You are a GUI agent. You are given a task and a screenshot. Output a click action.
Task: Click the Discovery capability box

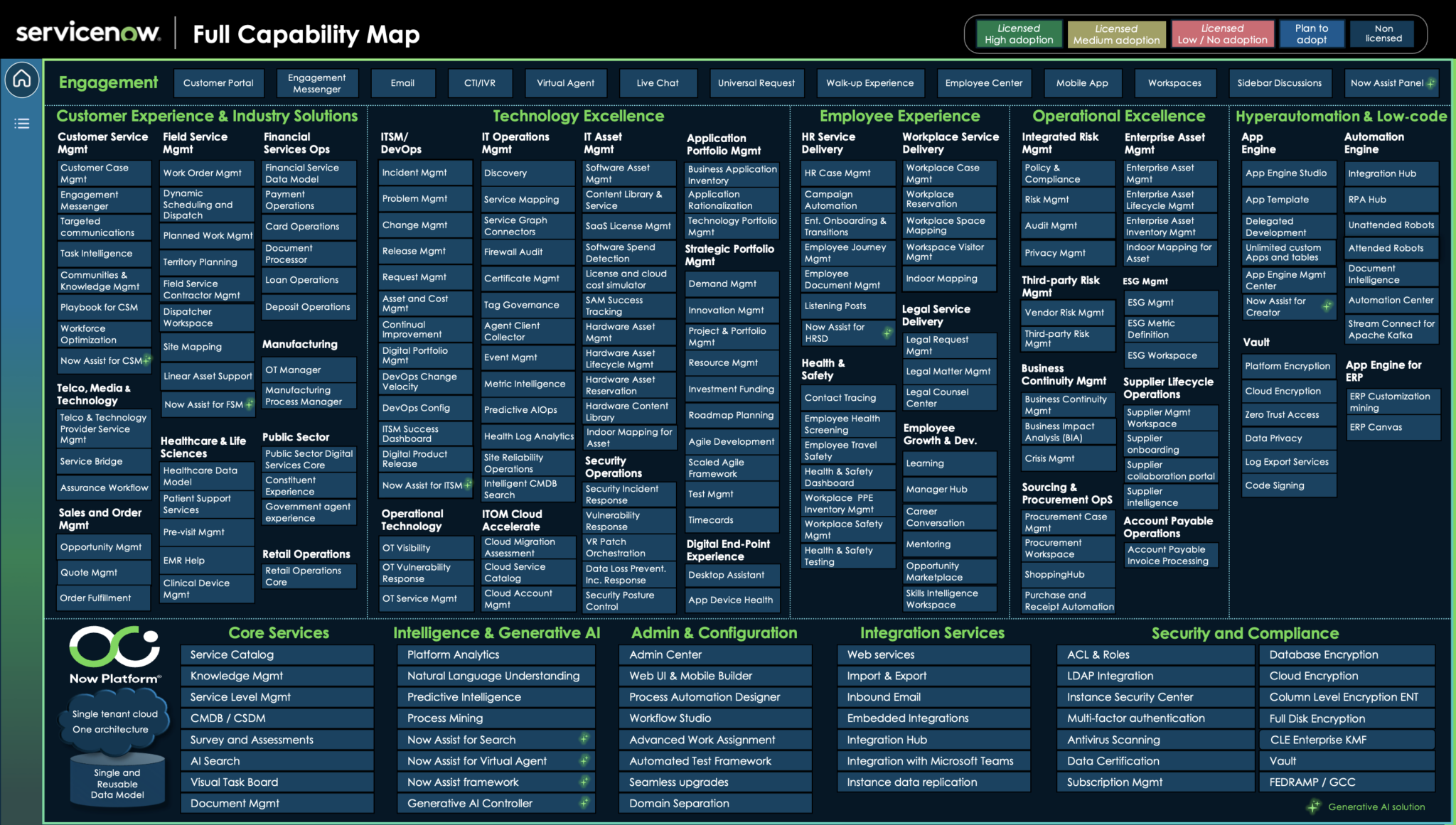point(528,173)
